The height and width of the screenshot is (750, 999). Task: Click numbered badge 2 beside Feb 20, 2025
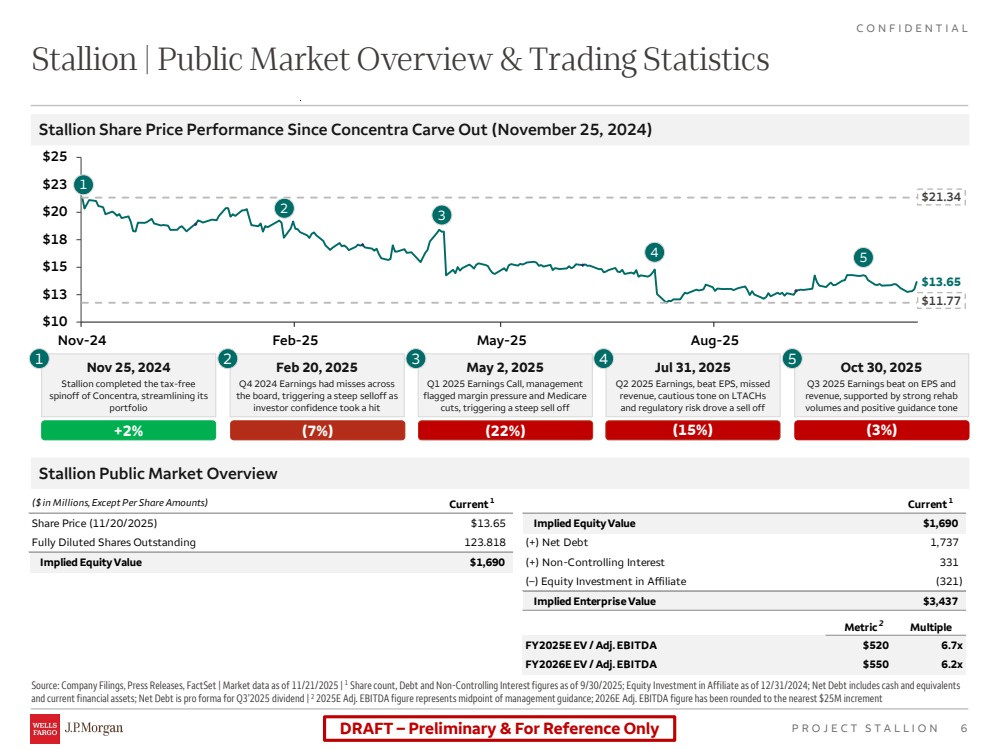pyautogui.click(x=227, y=359)
